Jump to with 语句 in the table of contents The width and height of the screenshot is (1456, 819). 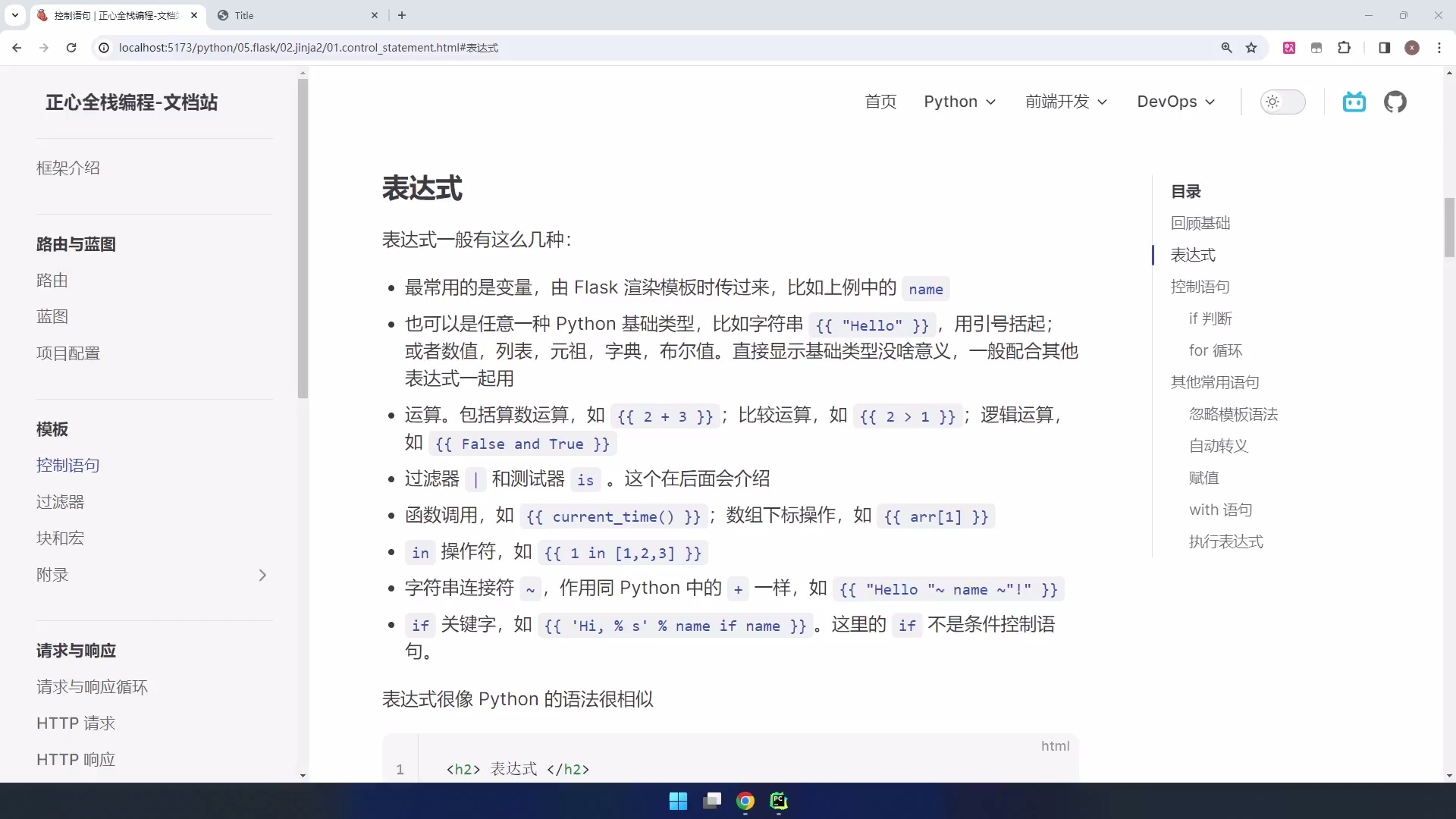pos(1221,510)
